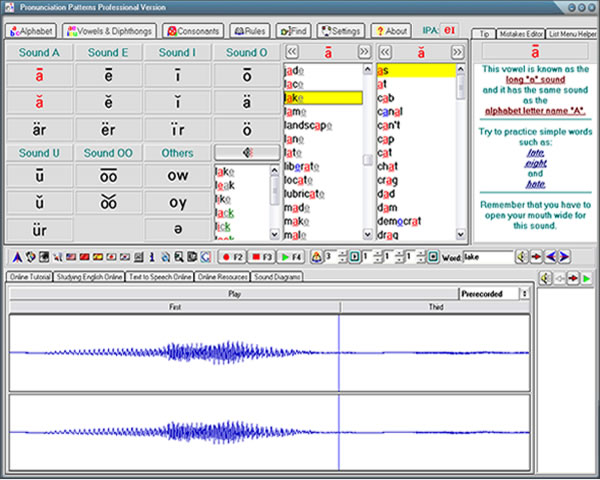Click the green play icon above the right side panel

[x=586, y=278]
